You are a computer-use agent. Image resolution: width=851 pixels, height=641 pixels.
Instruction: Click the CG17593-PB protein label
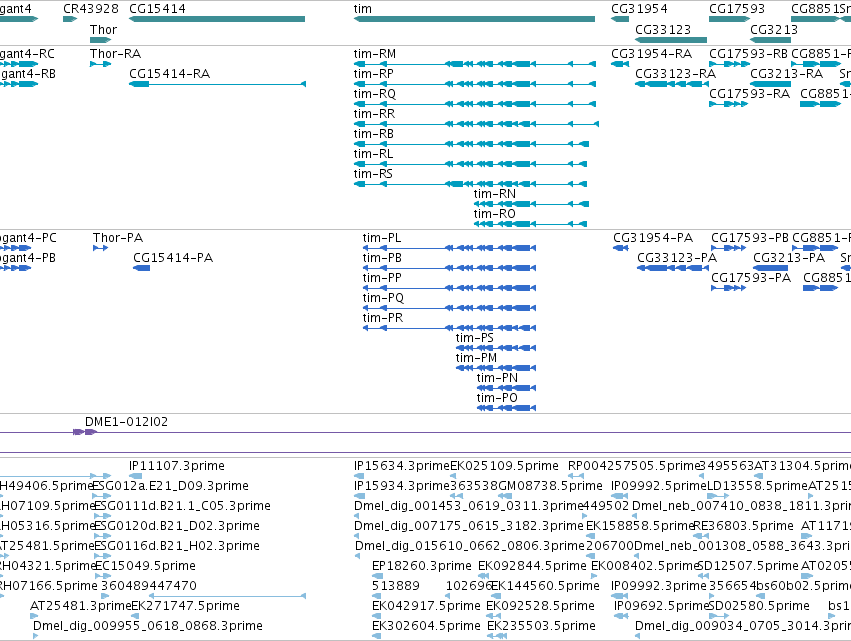click(750, 238)
